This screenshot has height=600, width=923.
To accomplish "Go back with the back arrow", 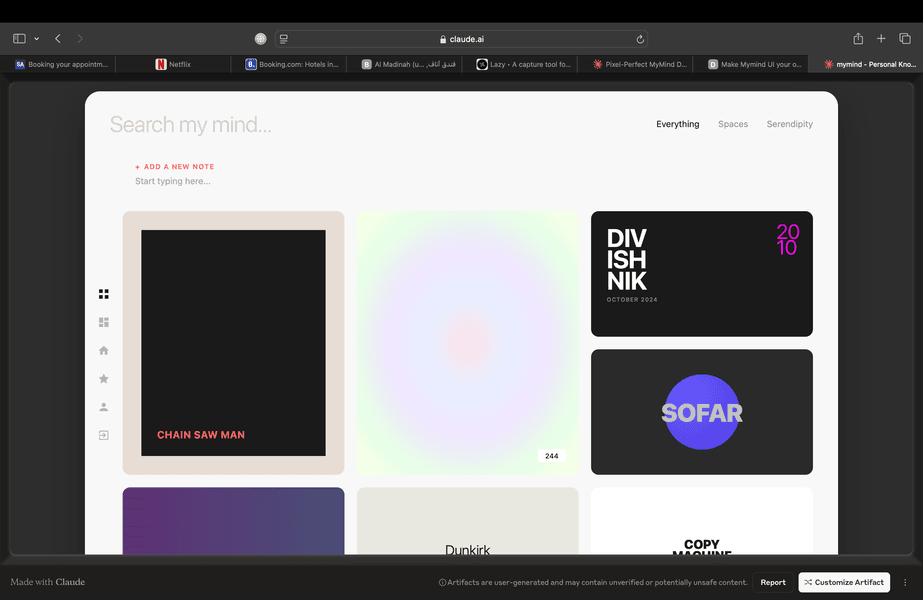I will pyautogui.click(x=58, y=39).
